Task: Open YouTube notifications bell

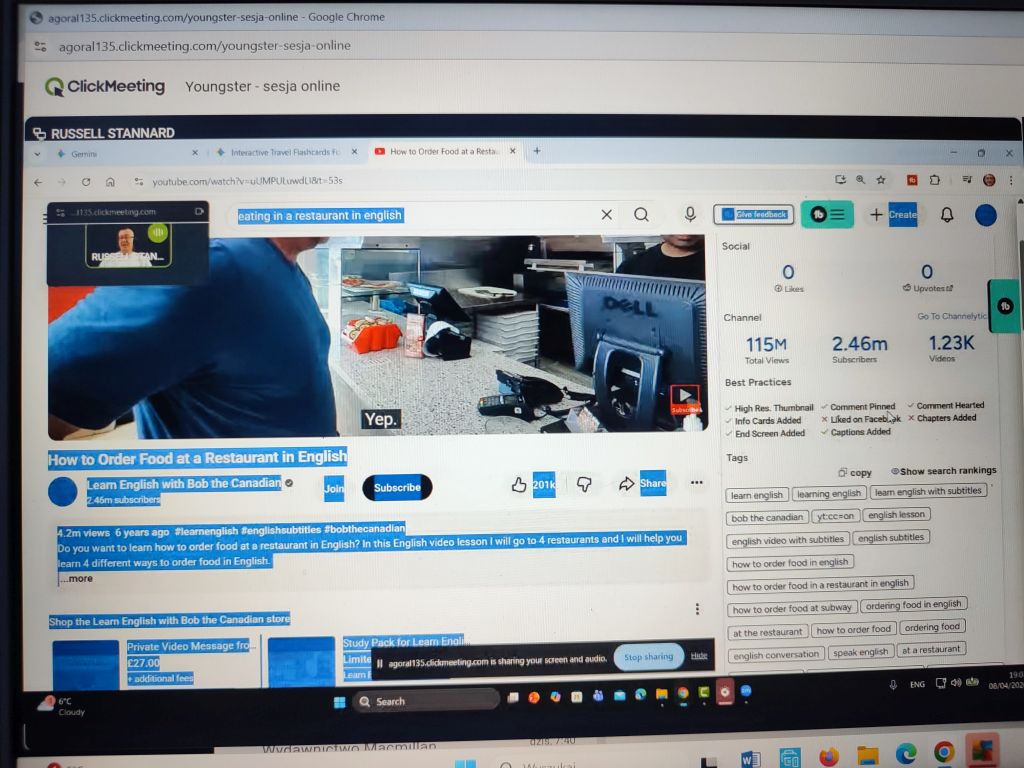Action: [x=946, y=214]
